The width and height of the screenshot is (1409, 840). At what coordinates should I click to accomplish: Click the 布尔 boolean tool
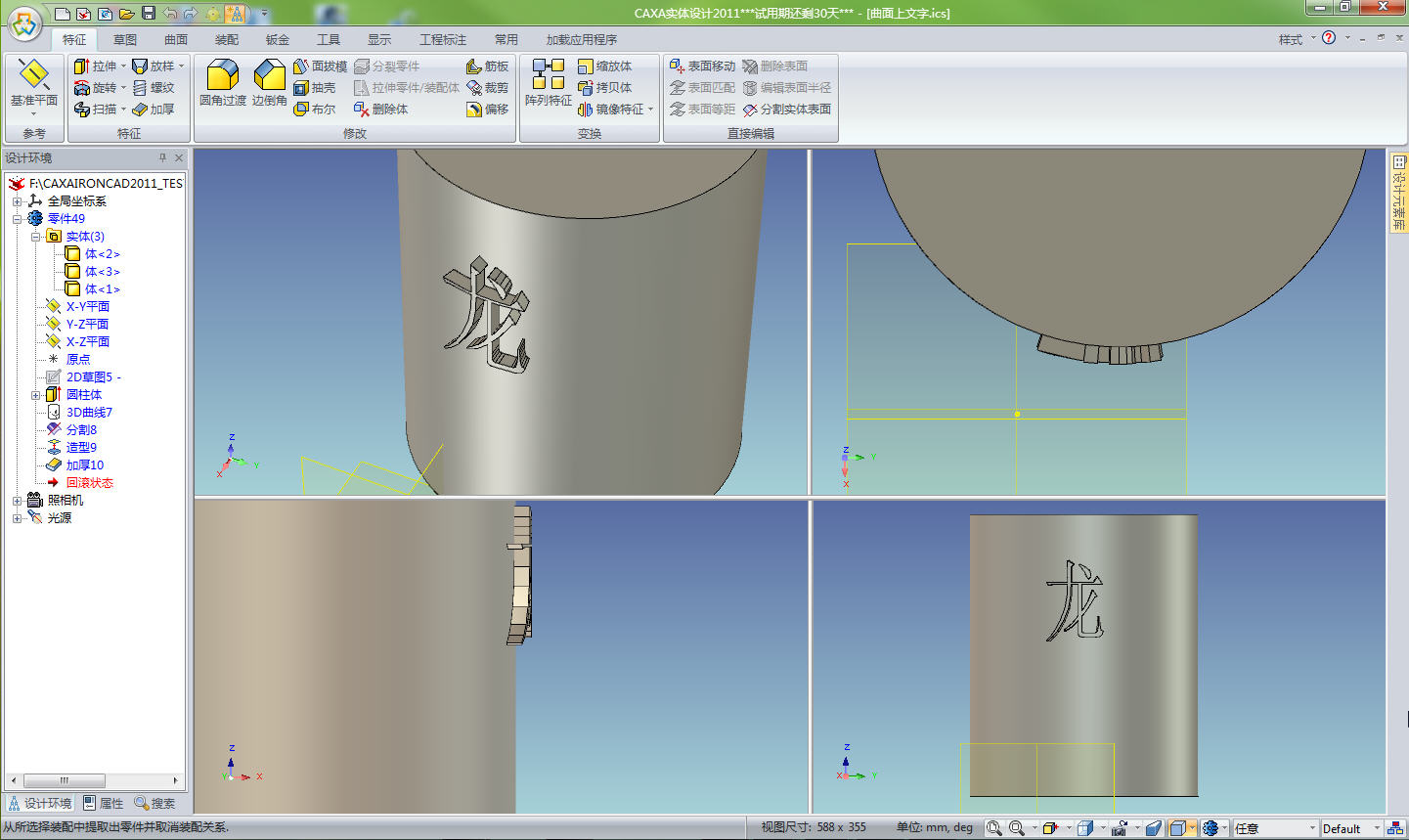coord(315,110)
